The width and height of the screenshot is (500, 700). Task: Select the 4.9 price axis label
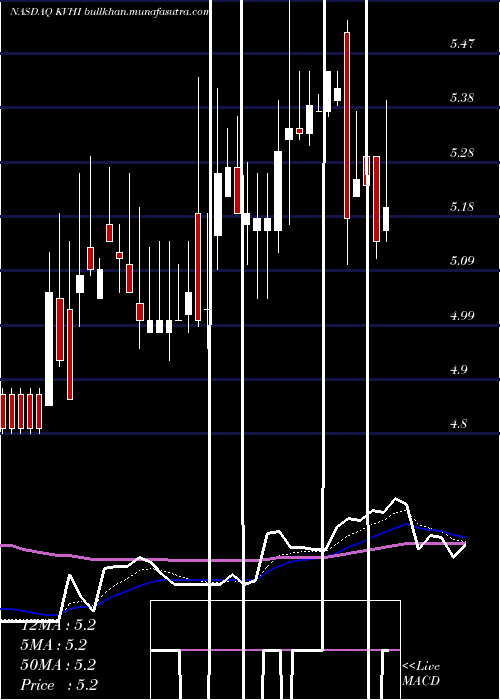[459, 370]
